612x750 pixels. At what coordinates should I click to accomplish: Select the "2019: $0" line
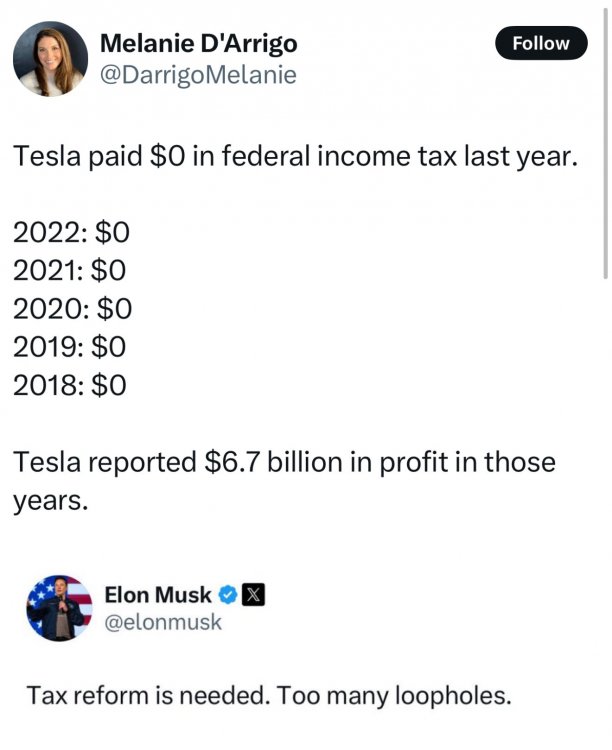(70, 346)
